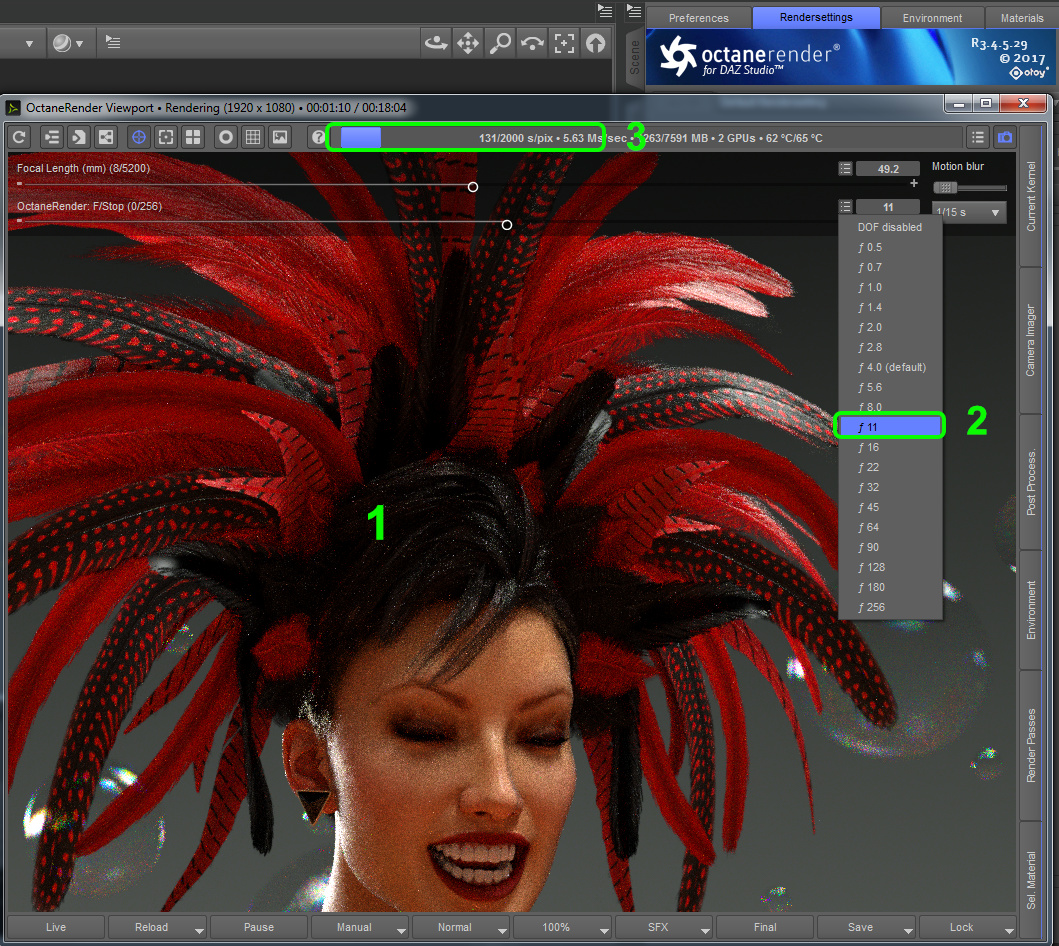Toggle the Pause rendering button
The height and width of the screenshot is (946, 1059).
258,927
